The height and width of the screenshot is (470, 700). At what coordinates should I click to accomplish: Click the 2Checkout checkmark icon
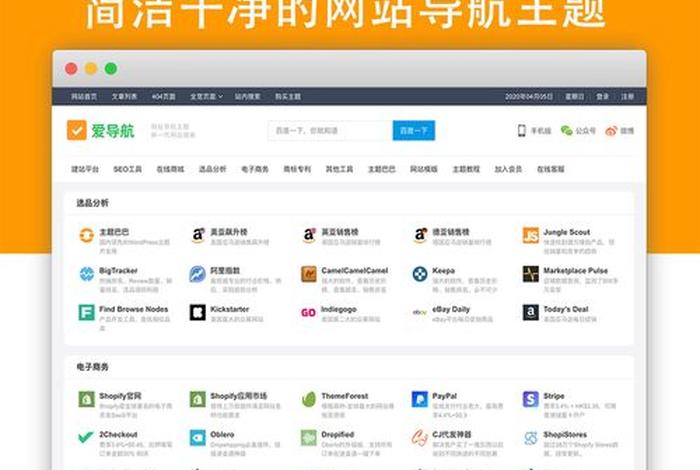point(86,437)
